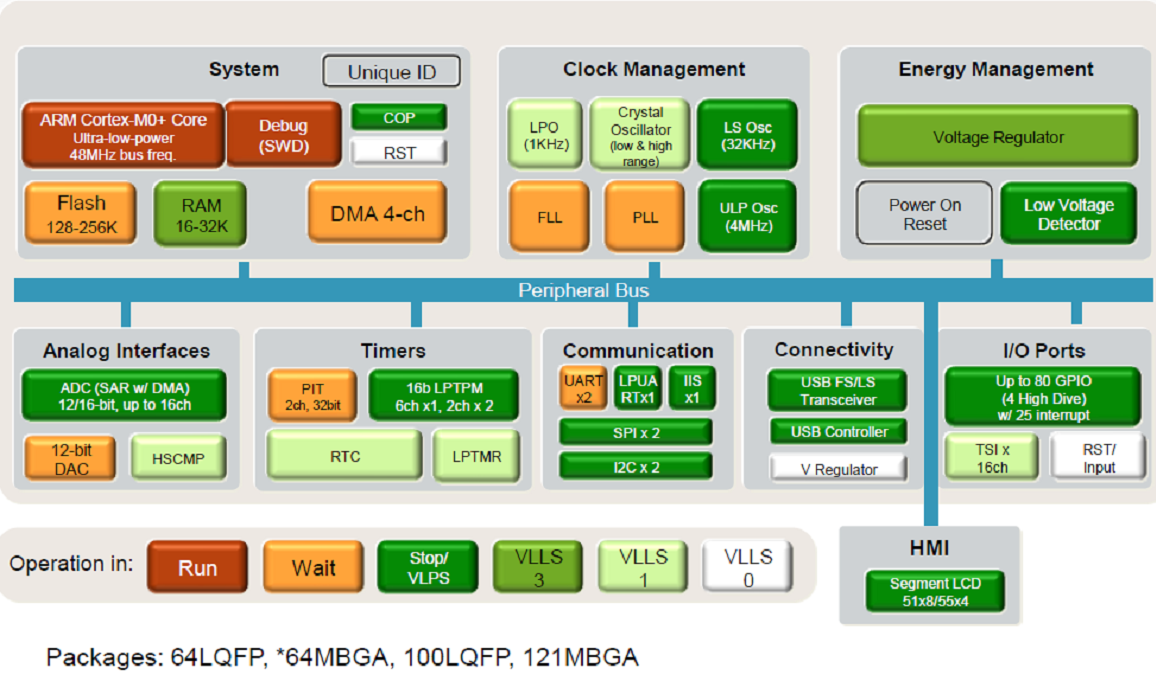Click the Low Voltage Detector block
The width and height of the screenshot is (1156, 674).
1068,214
